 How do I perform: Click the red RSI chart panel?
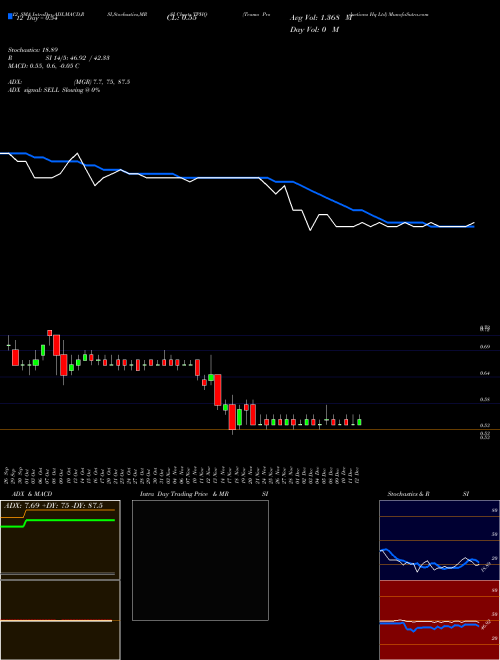click(439, 620)
